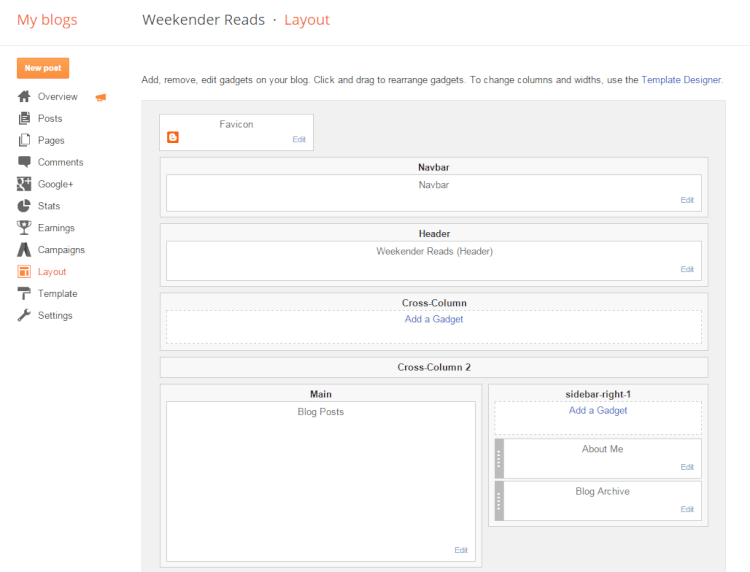Click the Weekender Reads blog title
Screen dimensions: 750x572
pos(203,20)
